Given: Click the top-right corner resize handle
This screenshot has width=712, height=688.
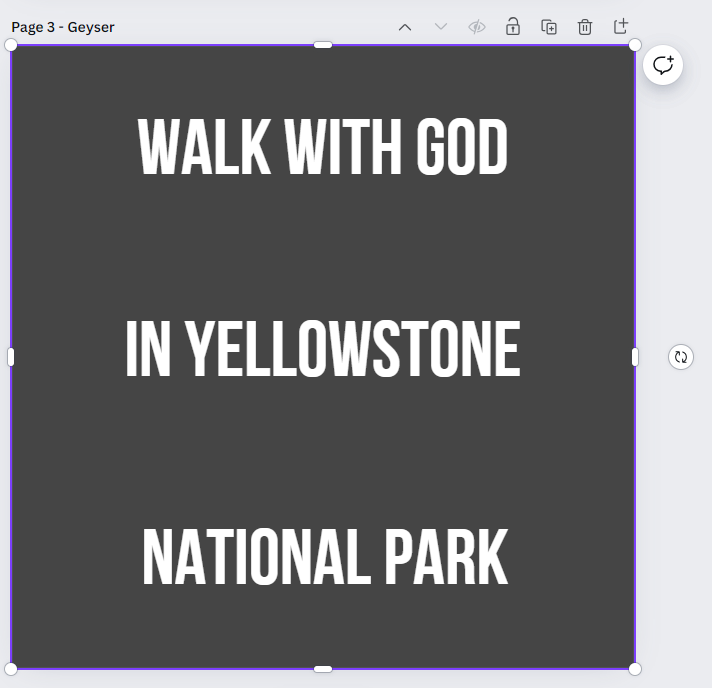Looking at the screenshot, I should coord(635,45).
